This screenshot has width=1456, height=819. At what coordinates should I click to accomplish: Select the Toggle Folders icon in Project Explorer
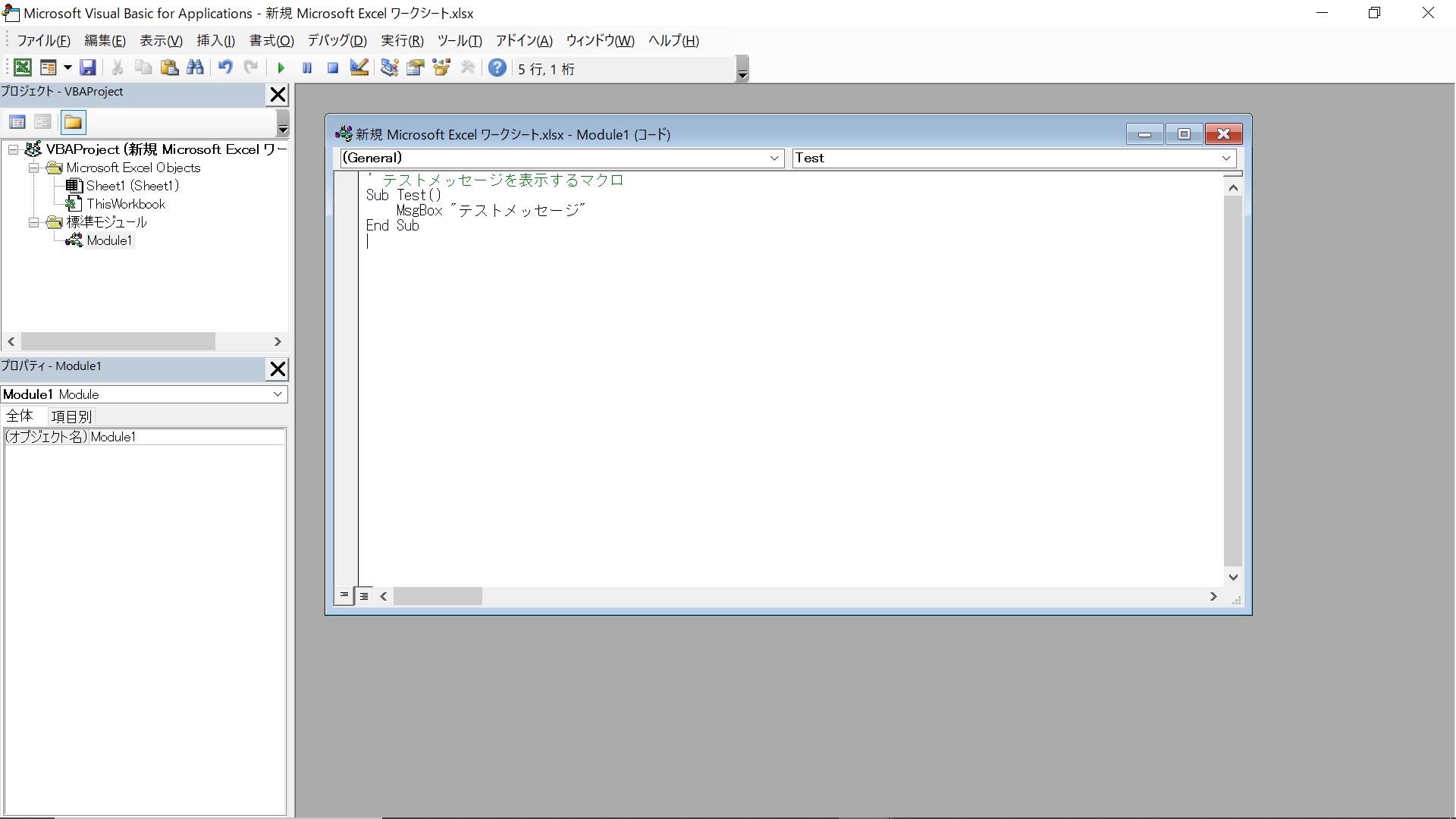pyautogui.click(x=73, y=121)
